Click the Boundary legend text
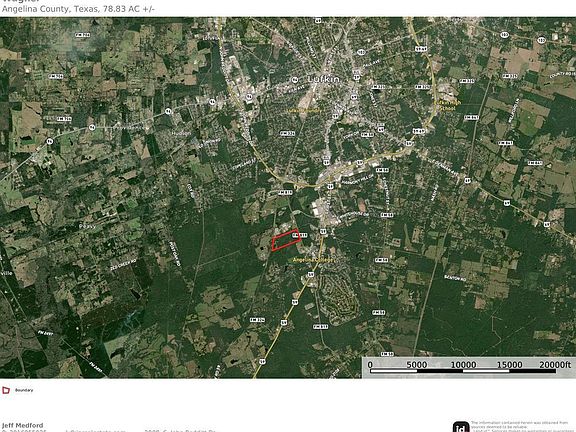Image resolution: width=576 pixels, height=432 pixels. 24,390
